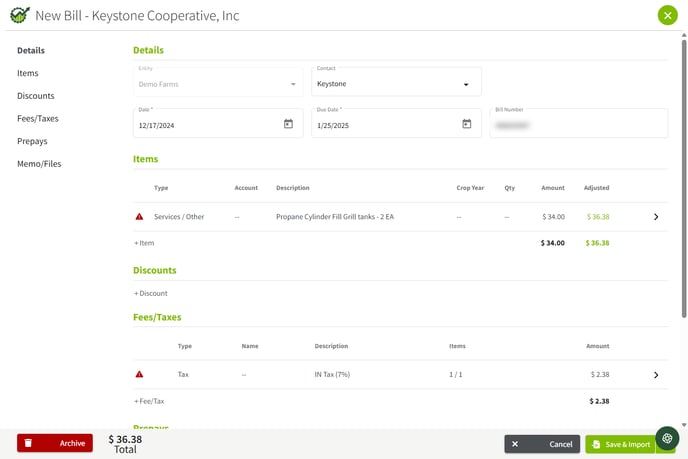
Task: Add a fee with + Fee/Tax
Action: pos(149,401)
